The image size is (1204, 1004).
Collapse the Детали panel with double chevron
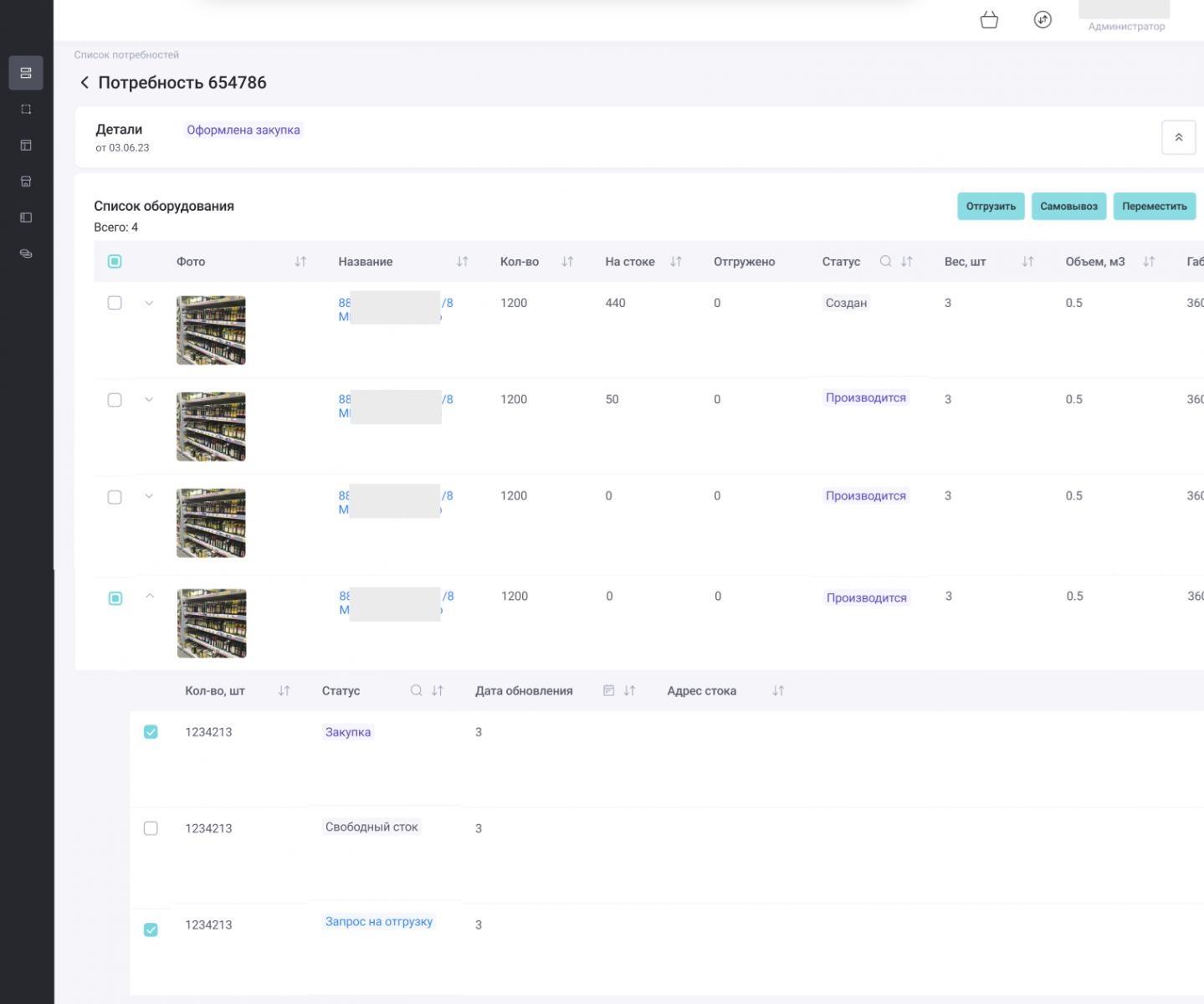tap(1178, 138)
